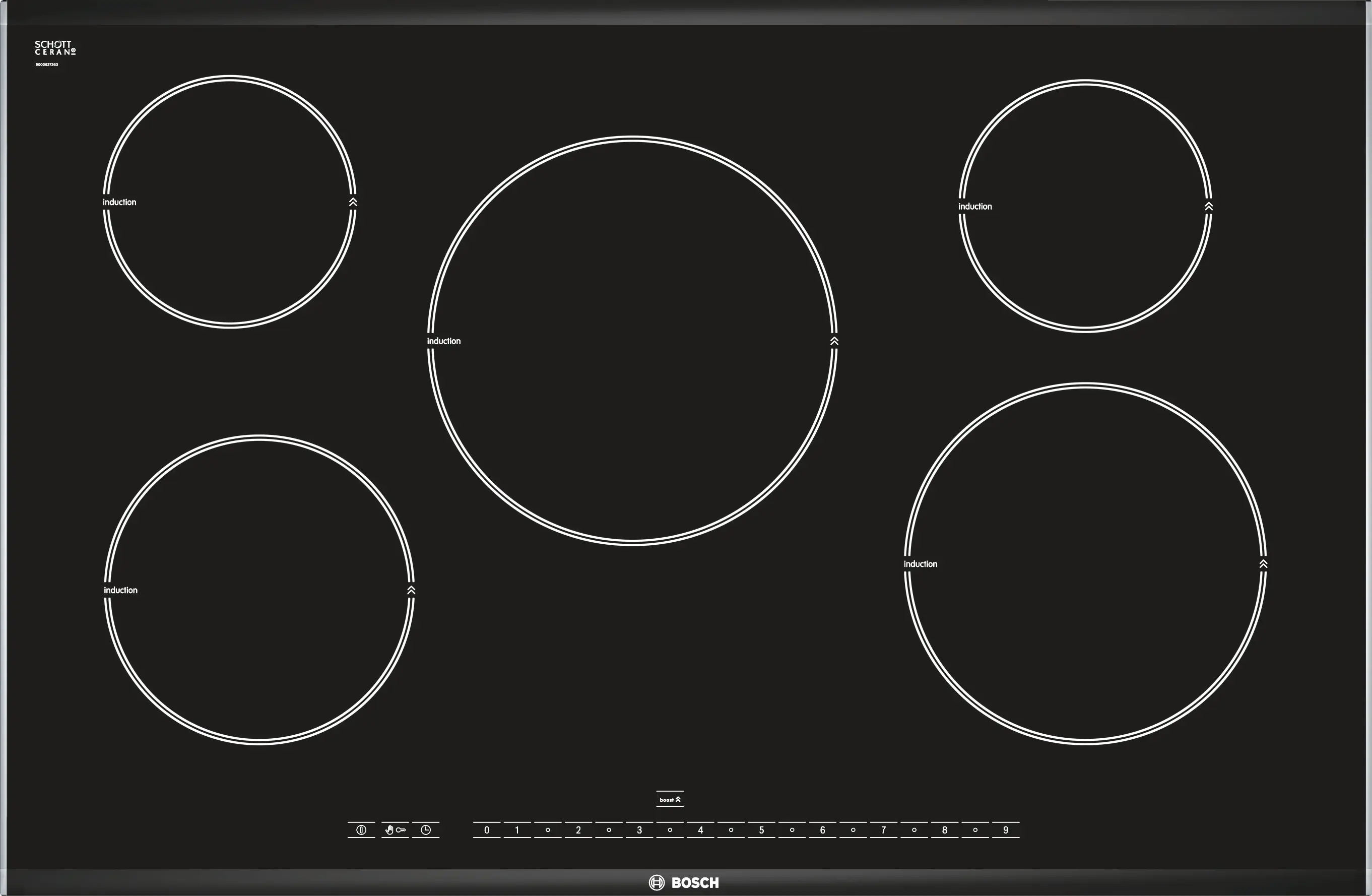Click the "induction" label on the center zone
Viewport: 1372px width, 896px height.
444,341
